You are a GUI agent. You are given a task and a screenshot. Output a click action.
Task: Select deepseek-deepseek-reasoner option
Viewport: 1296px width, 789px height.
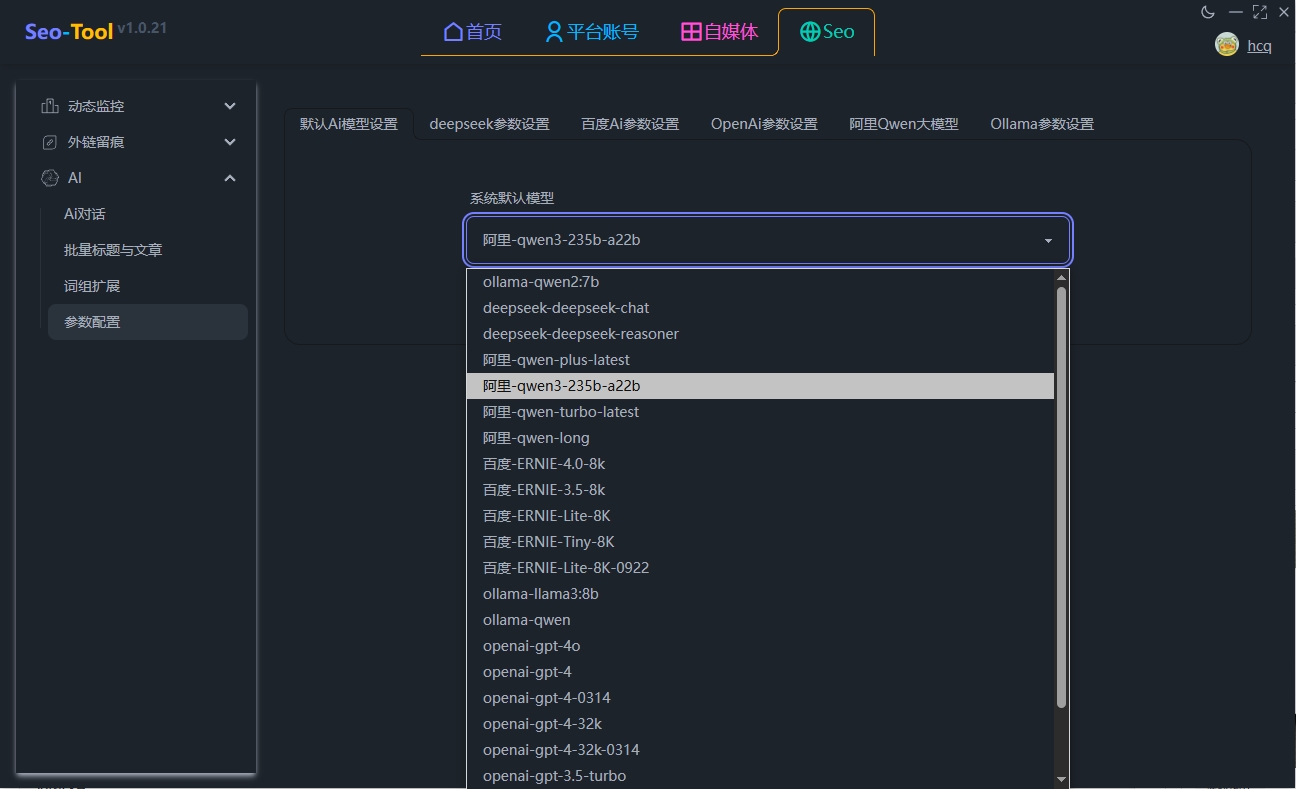760,334
